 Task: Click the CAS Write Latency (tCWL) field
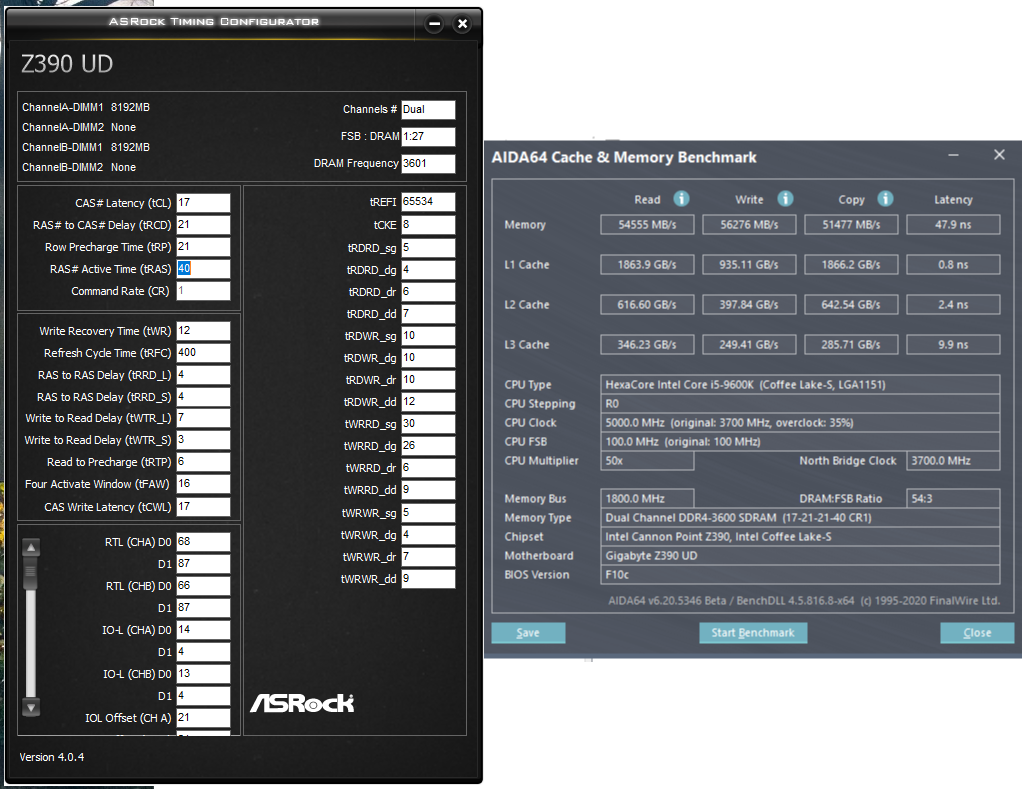click(203, 507)
